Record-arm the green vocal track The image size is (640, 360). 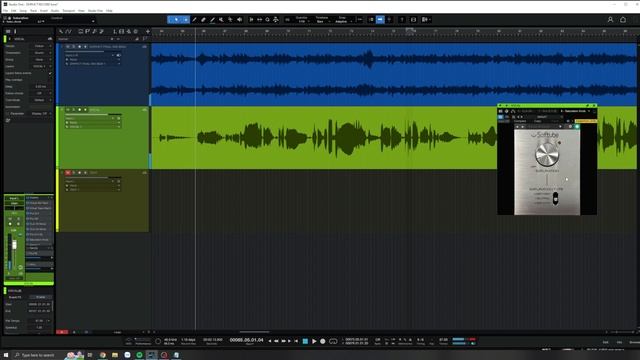tap(79, 110)
